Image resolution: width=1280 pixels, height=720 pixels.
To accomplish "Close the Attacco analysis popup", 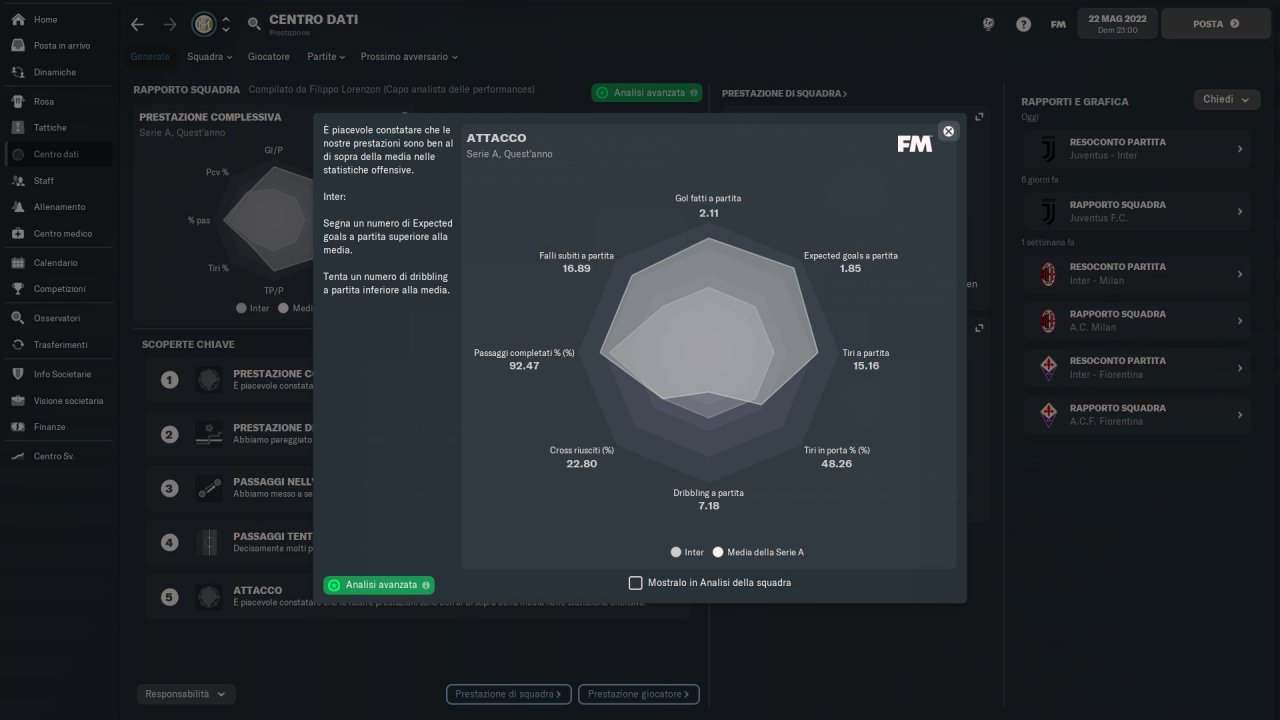I will tap(948, 131).
